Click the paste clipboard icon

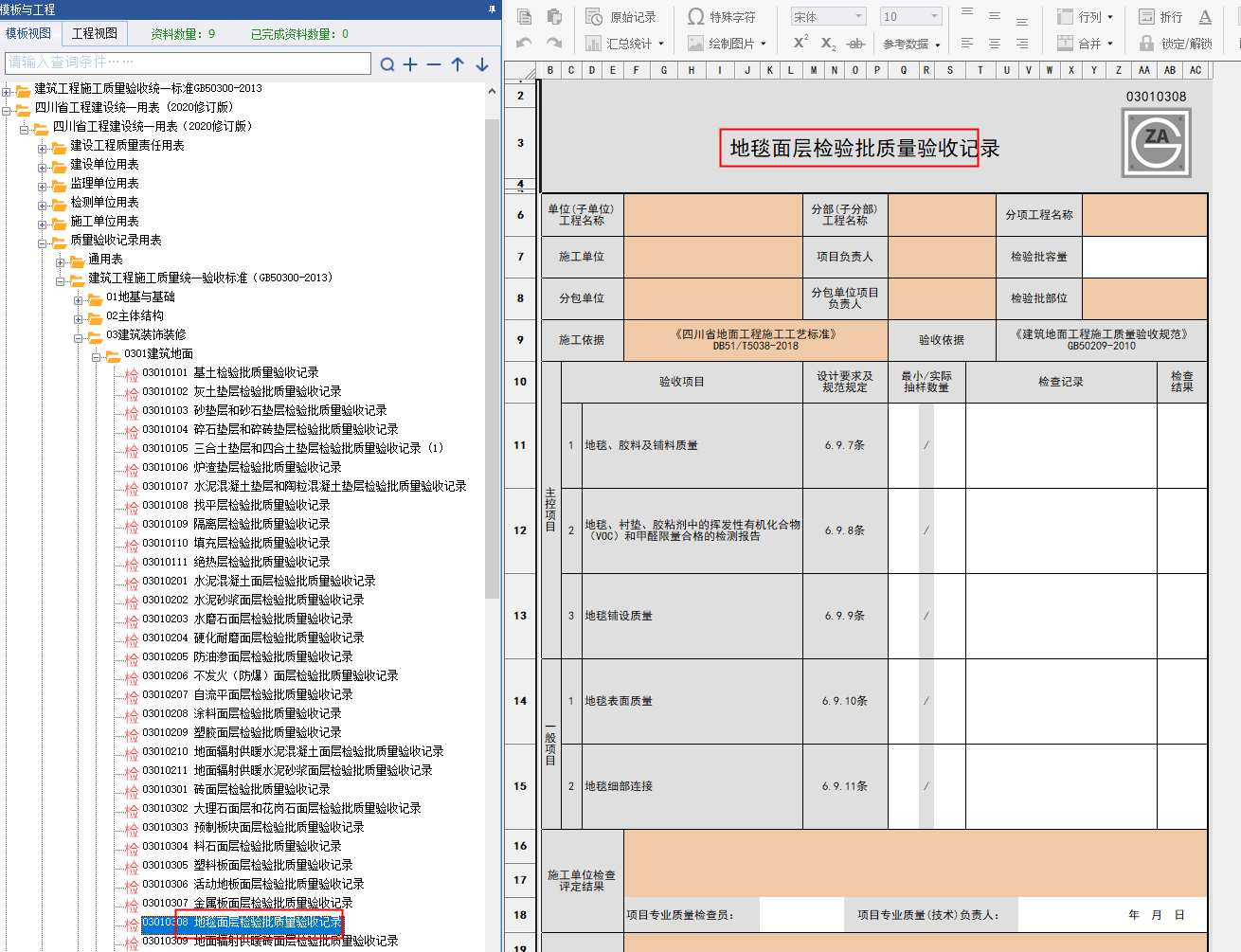(555, 17)
